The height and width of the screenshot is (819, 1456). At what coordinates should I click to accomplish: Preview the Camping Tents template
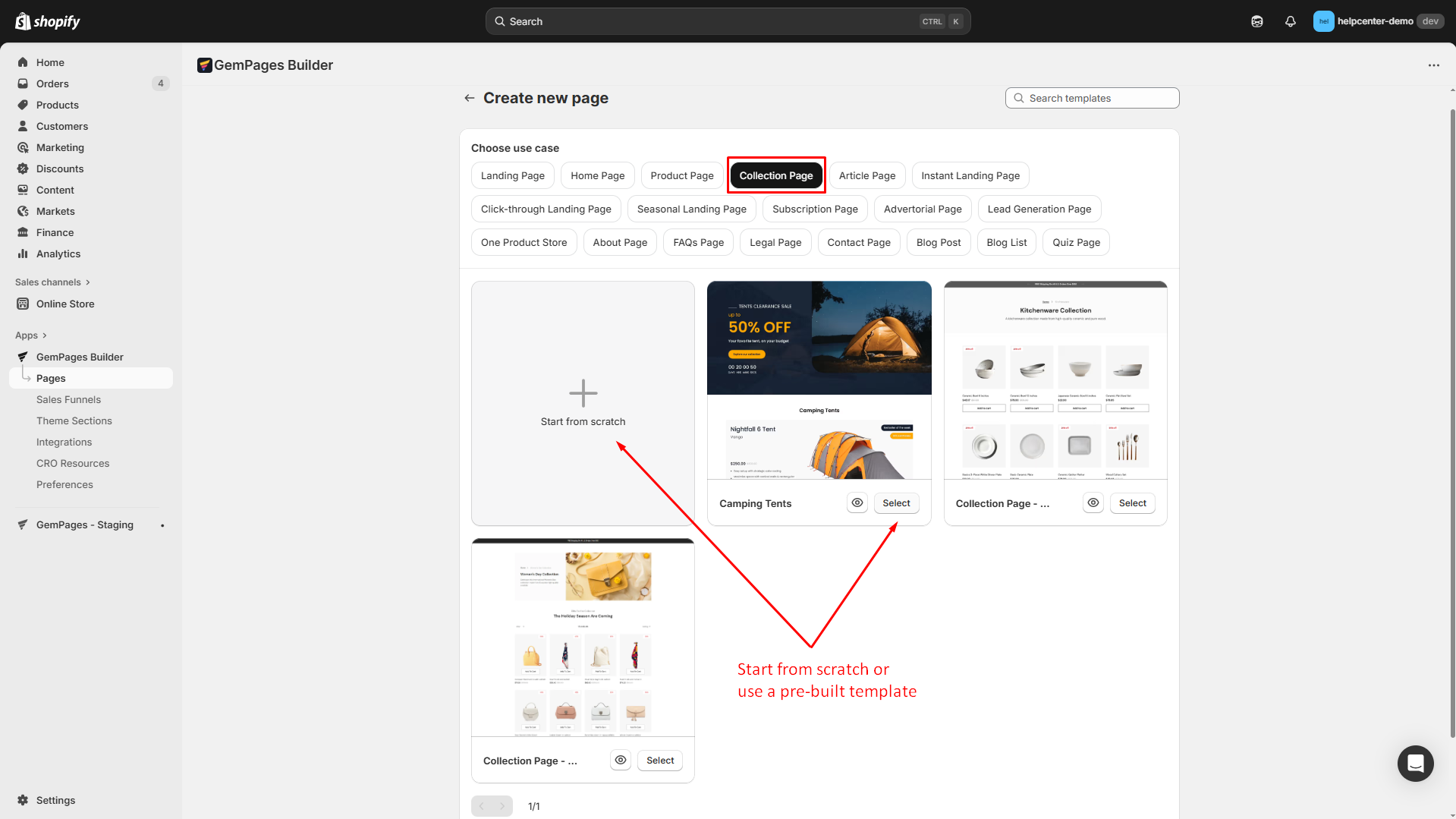coord(857,503)
